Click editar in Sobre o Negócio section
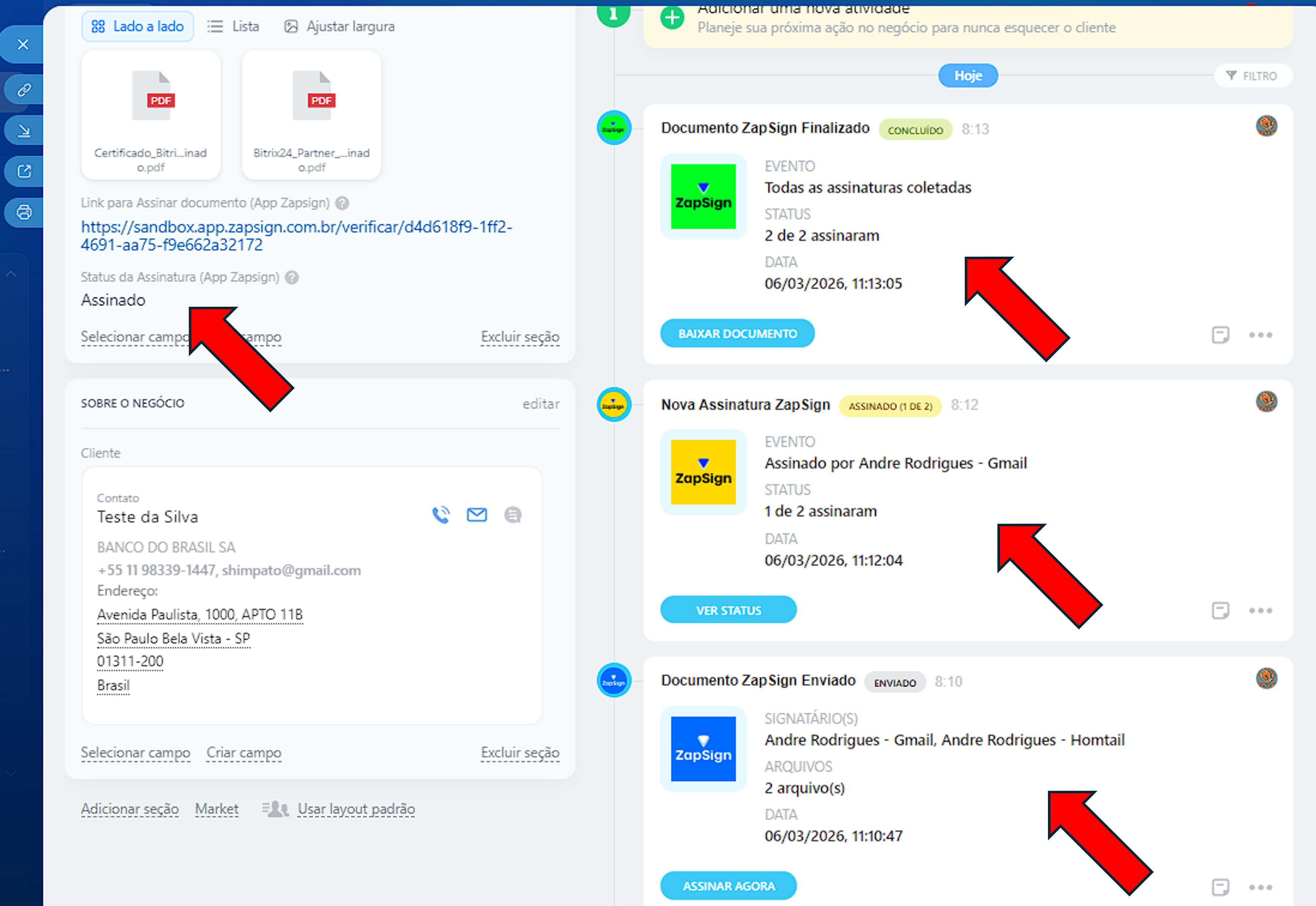Screen dimensions: 1316x906 point(540,404)
